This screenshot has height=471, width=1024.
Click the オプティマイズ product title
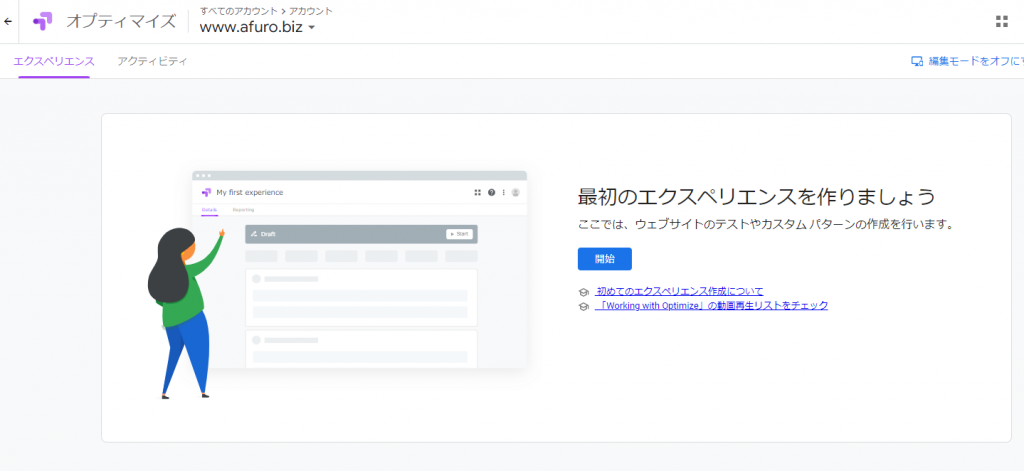pyautogui.click(x=121, y=21)
